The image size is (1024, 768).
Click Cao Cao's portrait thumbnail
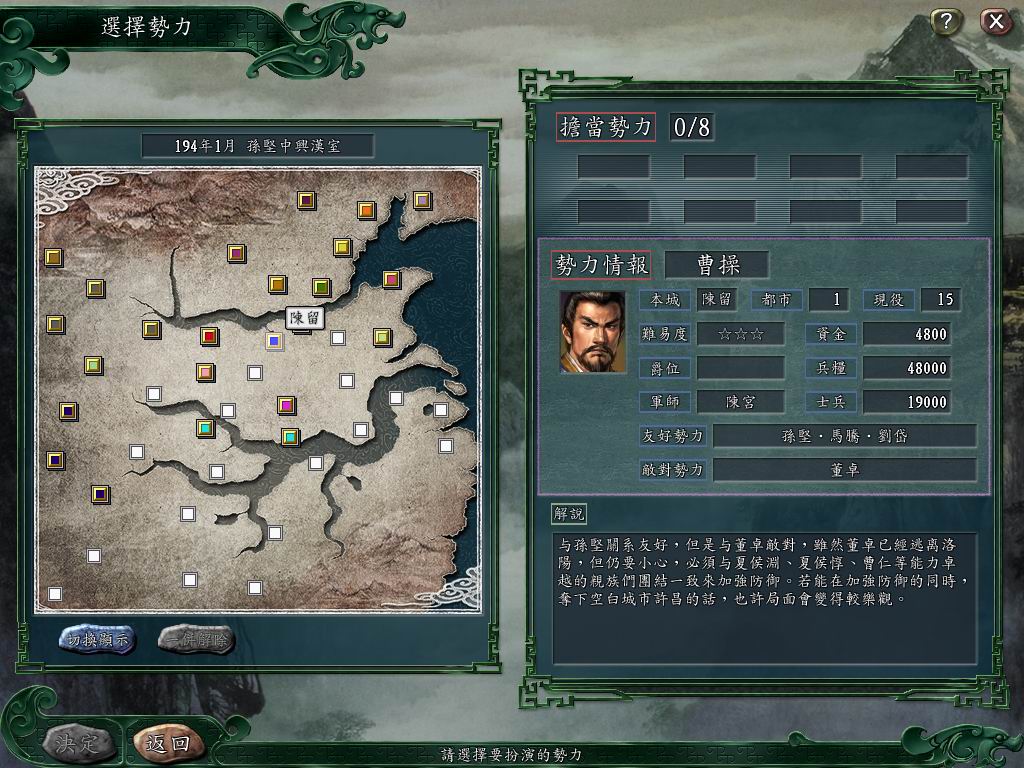point(593,332)
